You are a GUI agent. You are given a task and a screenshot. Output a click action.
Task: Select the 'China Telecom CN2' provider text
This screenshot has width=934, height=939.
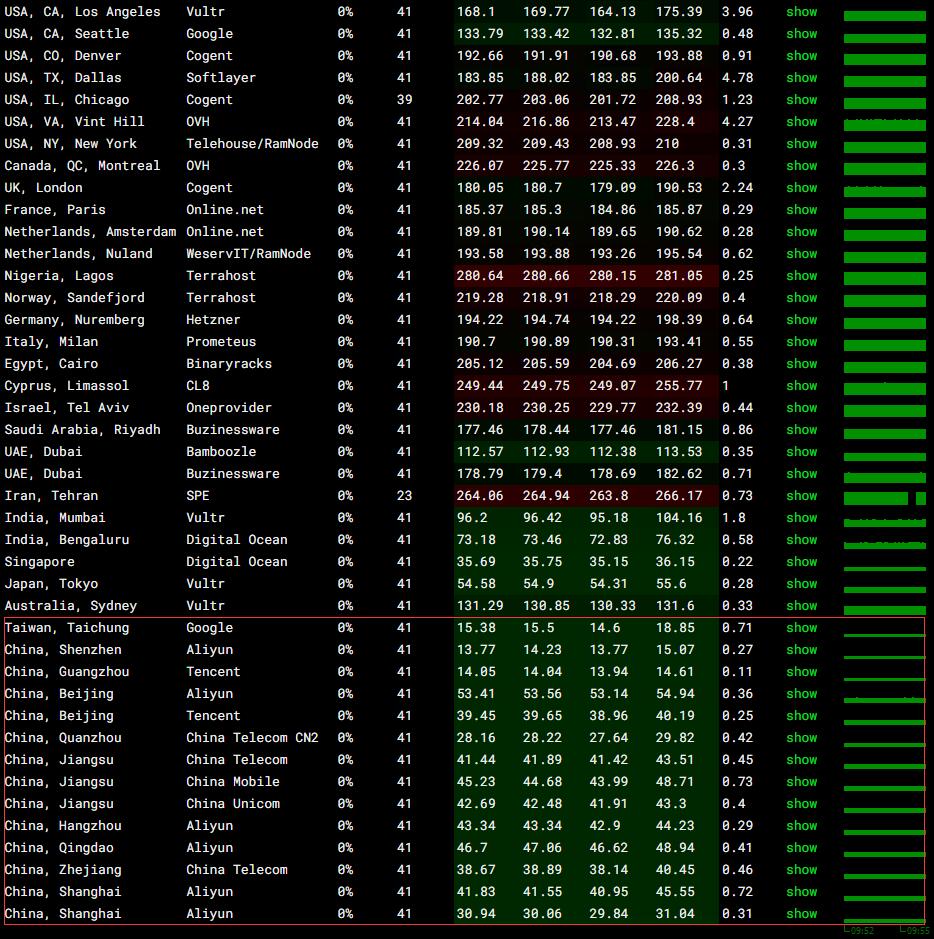252,738
